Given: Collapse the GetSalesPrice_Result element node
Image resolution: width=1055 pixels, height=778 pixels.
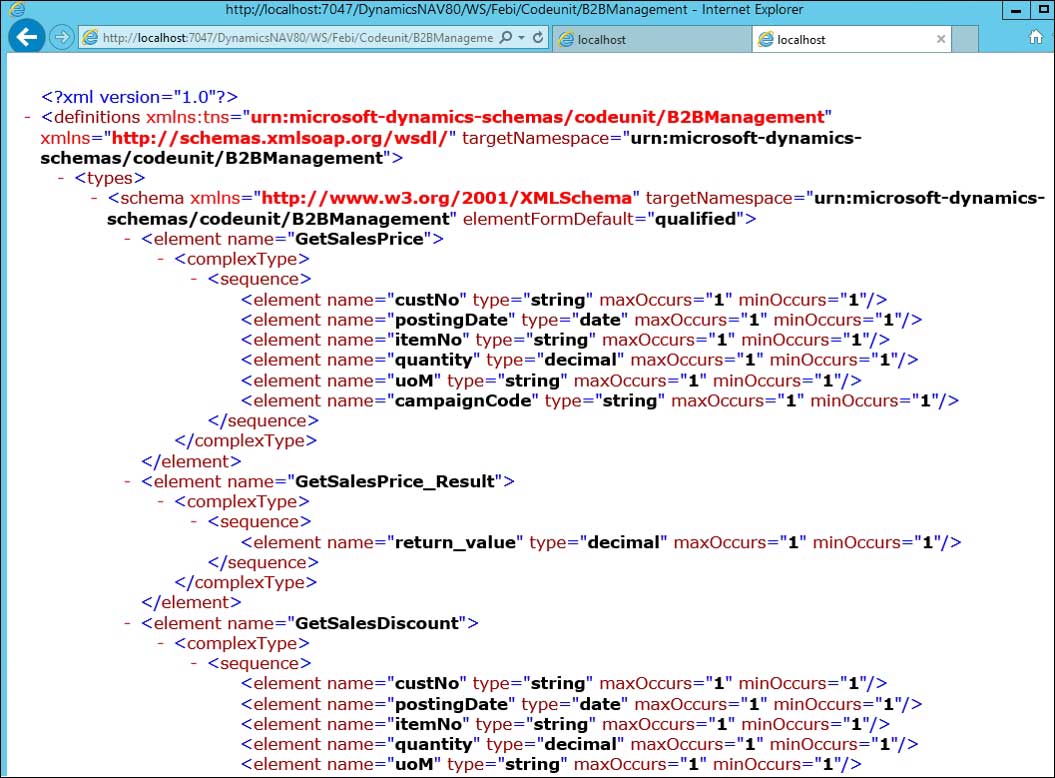Looking at the screenshot, I should pos(128,482).
